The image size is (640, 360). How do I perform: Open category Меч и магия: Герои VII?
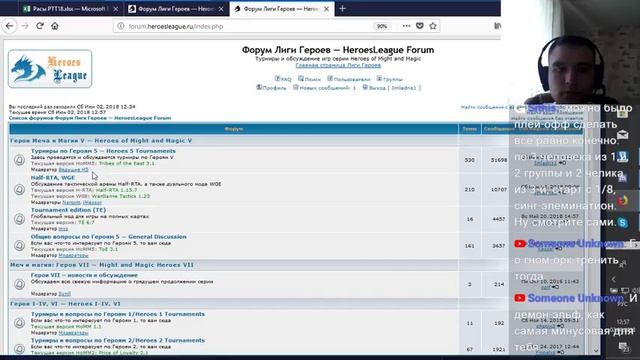tap(102, 265)
